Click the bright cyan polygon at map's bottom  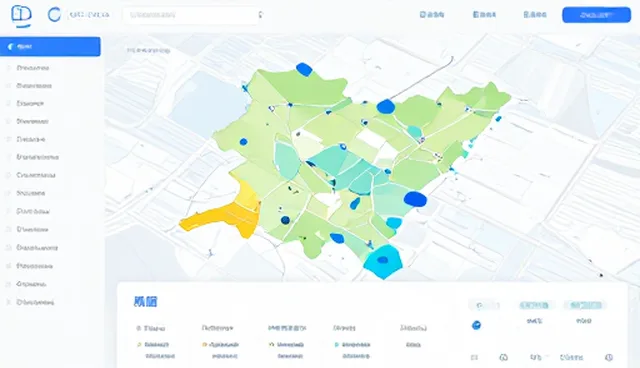383,261
